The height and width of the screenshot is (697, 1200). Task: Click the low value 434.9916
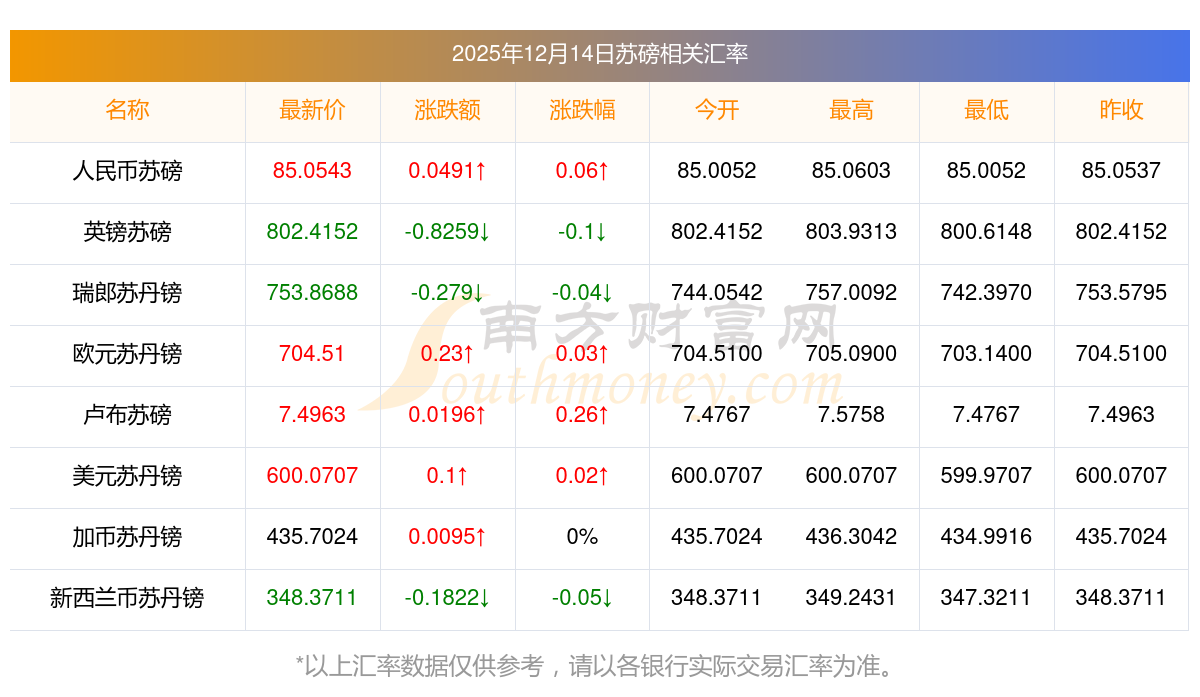click(x=986, y=537)
